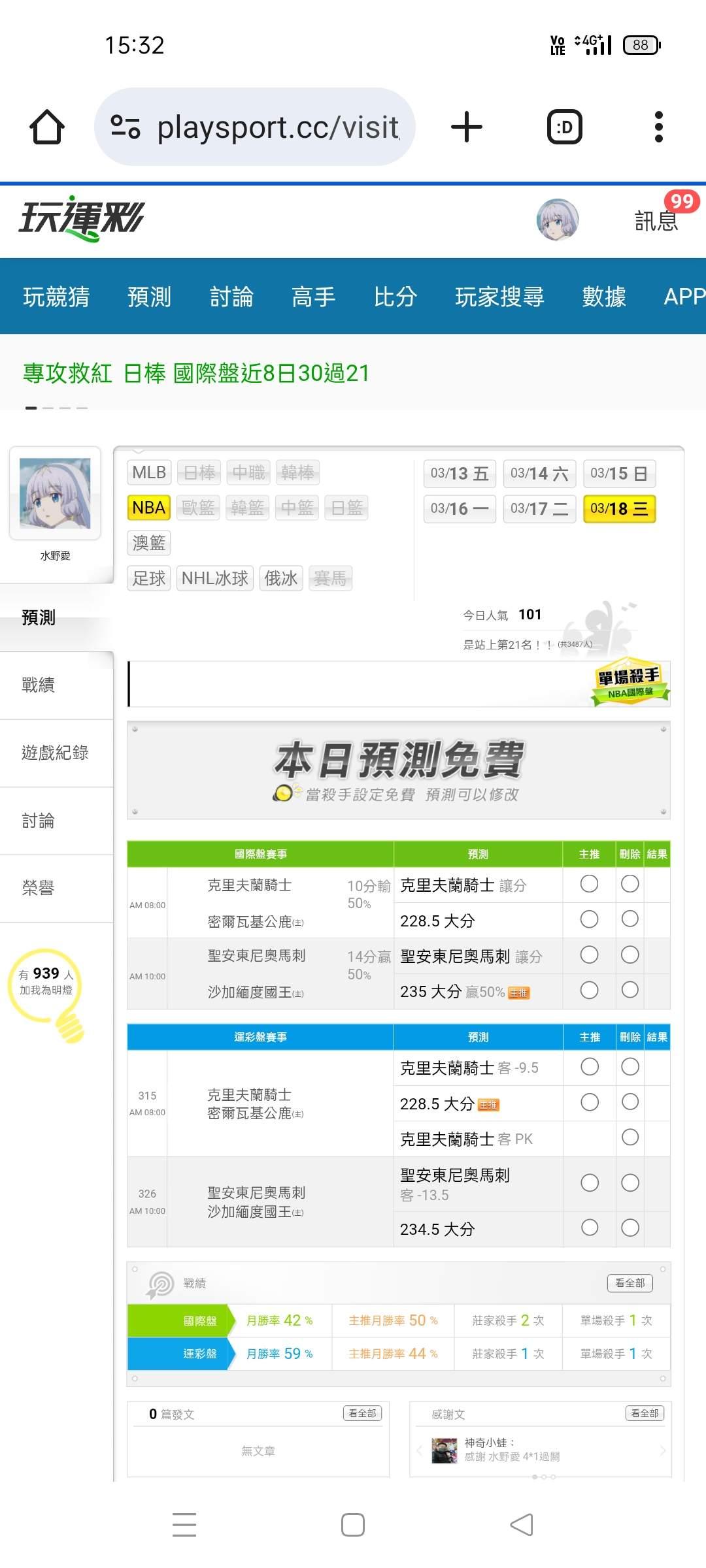Choose date 03/15 日
Screen dimensions: 706x1568
619,474
